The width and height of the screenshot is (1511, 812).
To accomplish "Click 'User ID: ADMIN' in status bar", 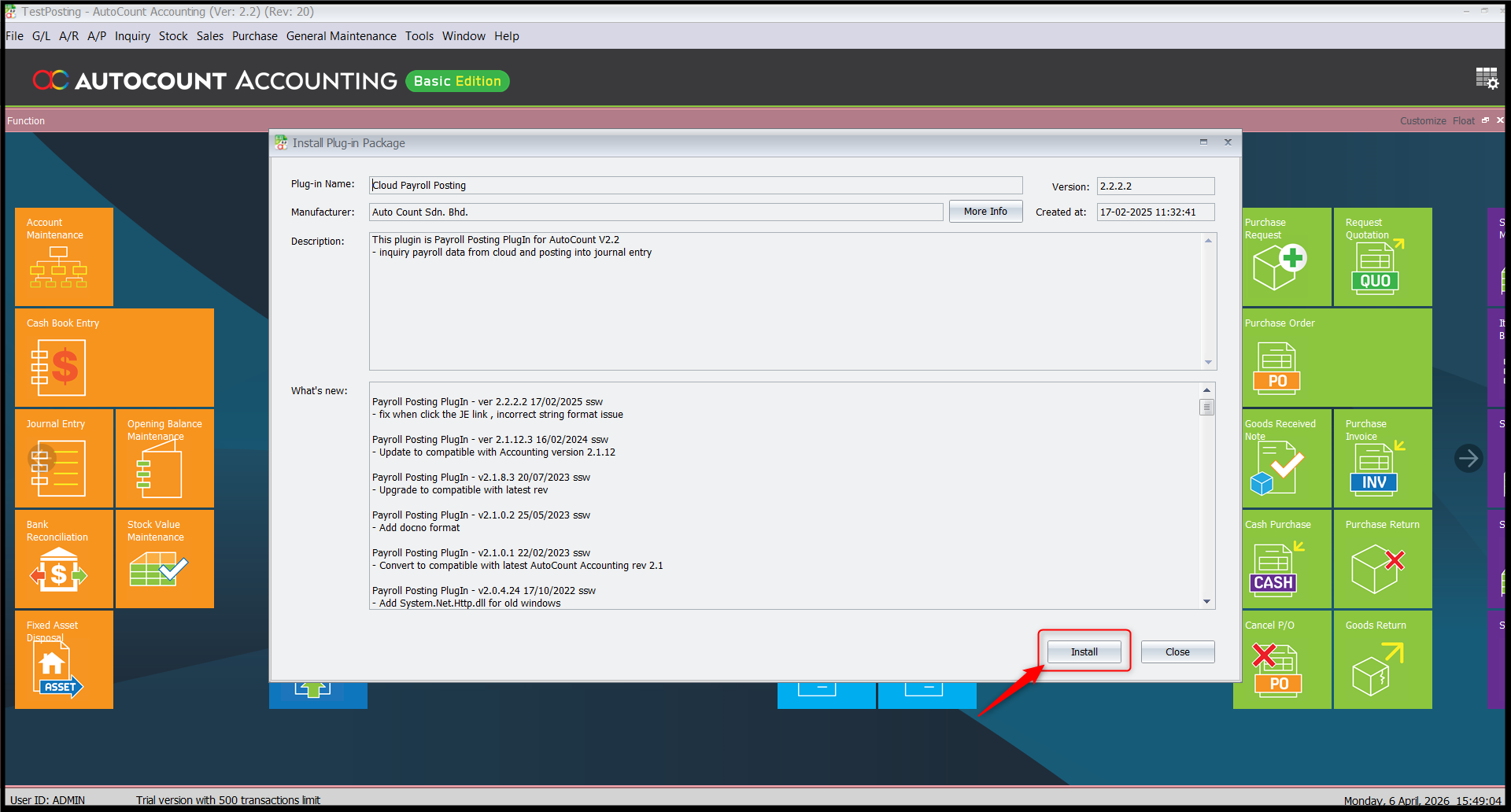I will [47, 800].
